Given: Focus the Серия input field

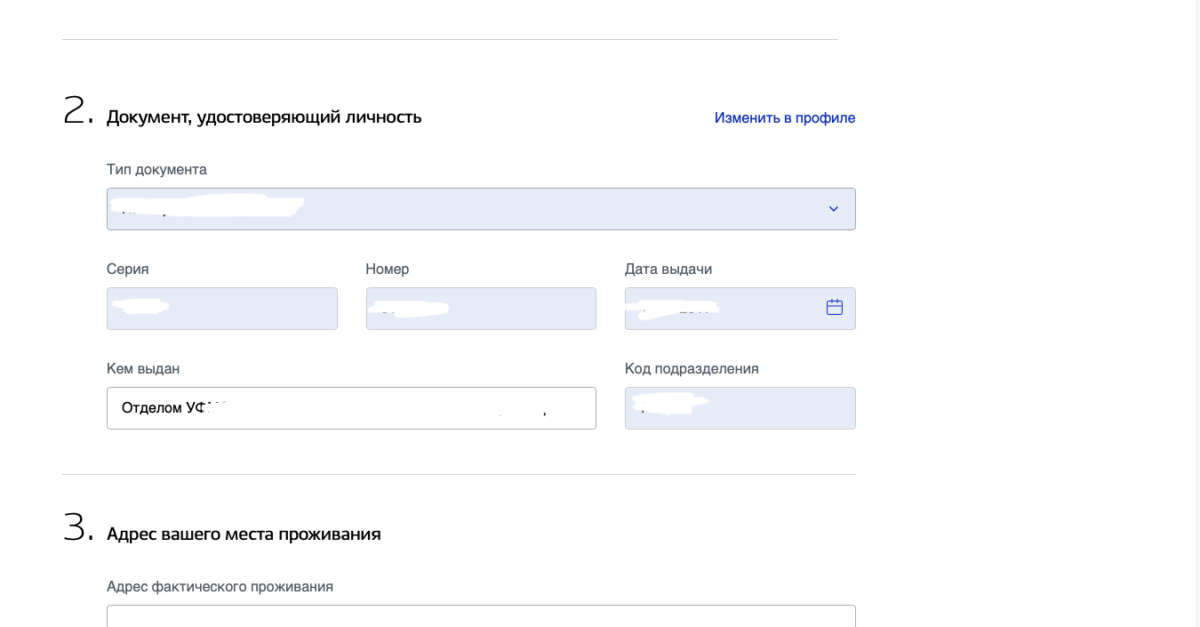Looking at the screenshot, I should click(x=222, y=309).
